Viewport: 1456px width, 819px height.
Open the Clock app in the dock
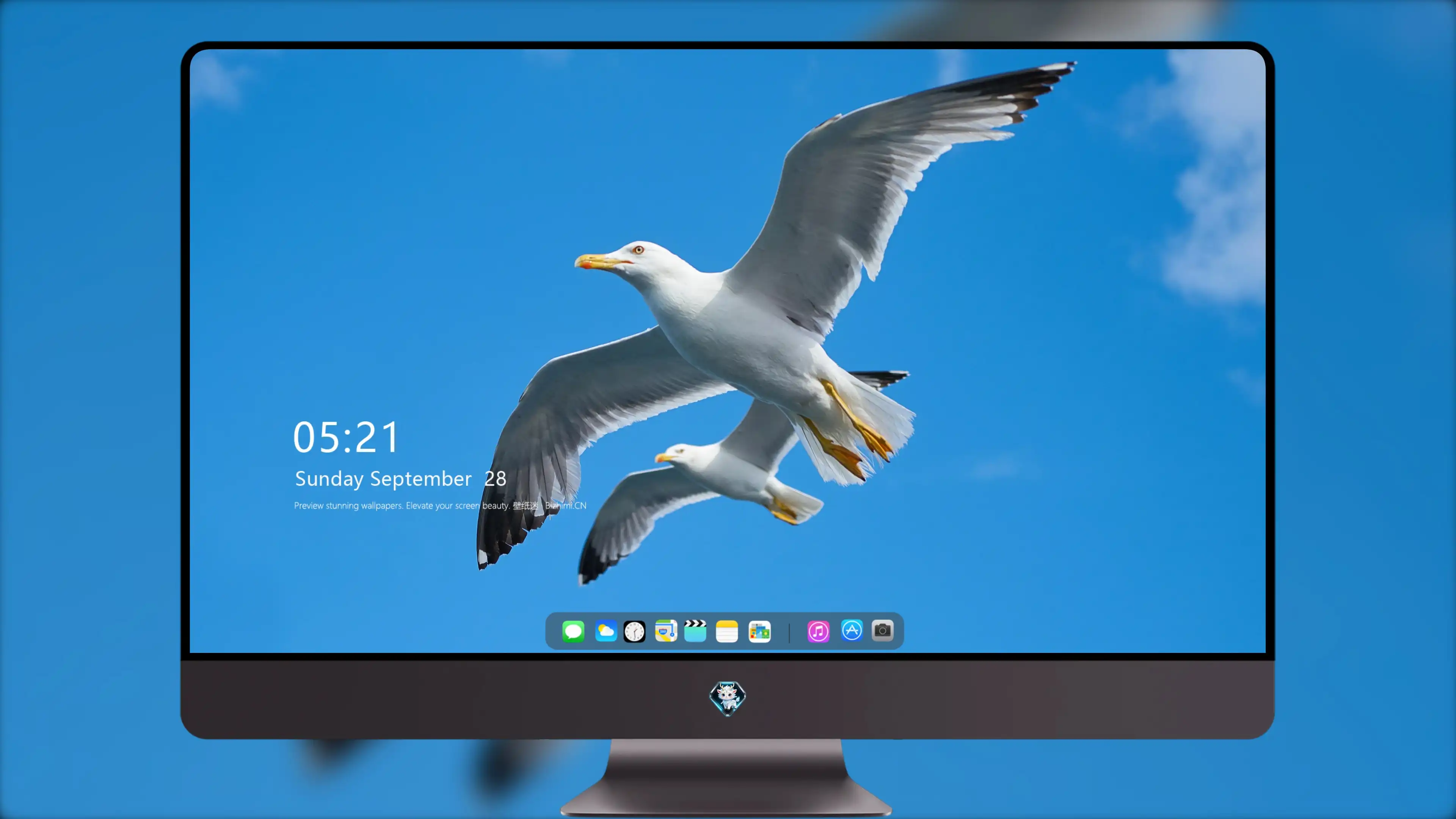(634, 631)
